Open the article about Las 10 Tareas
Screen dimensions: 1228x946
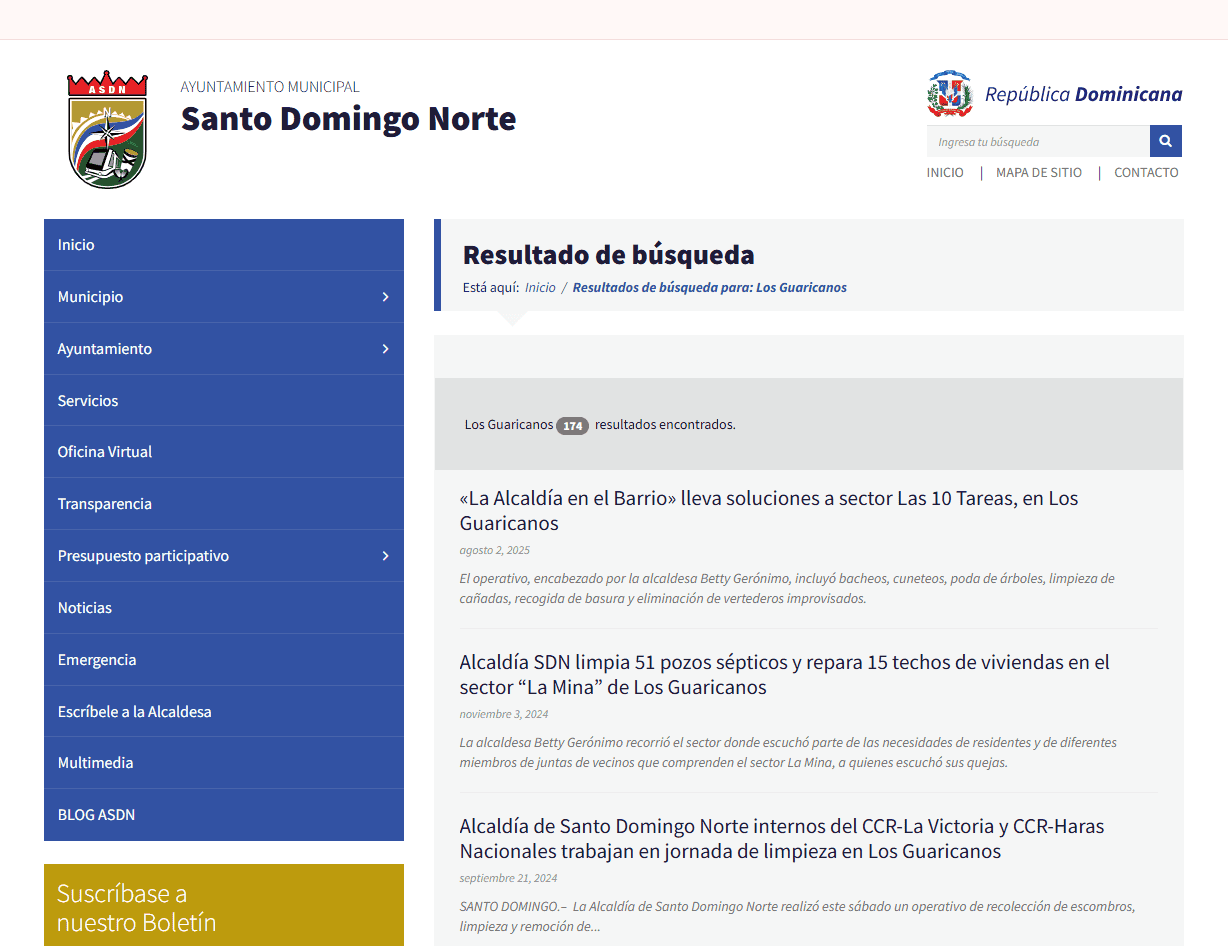[768, 510]
